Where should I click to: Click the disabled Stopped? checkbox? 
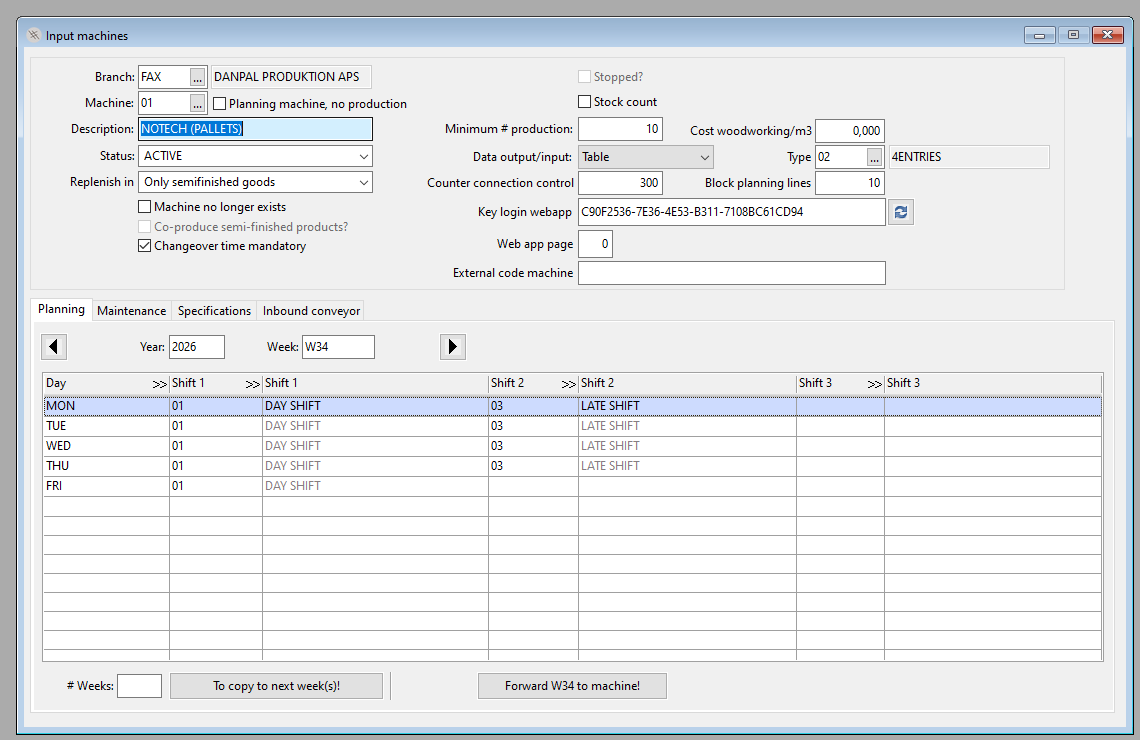pyautogui.click(x=585, y=76)
